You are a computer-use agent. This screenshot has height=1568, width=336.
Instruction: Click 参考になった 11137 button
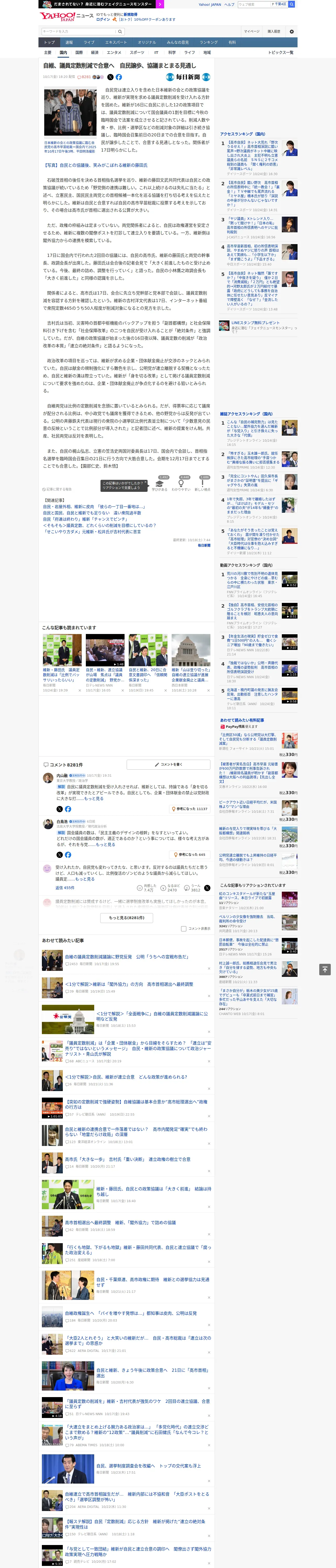pyautogui.click(x=190, y=809)
